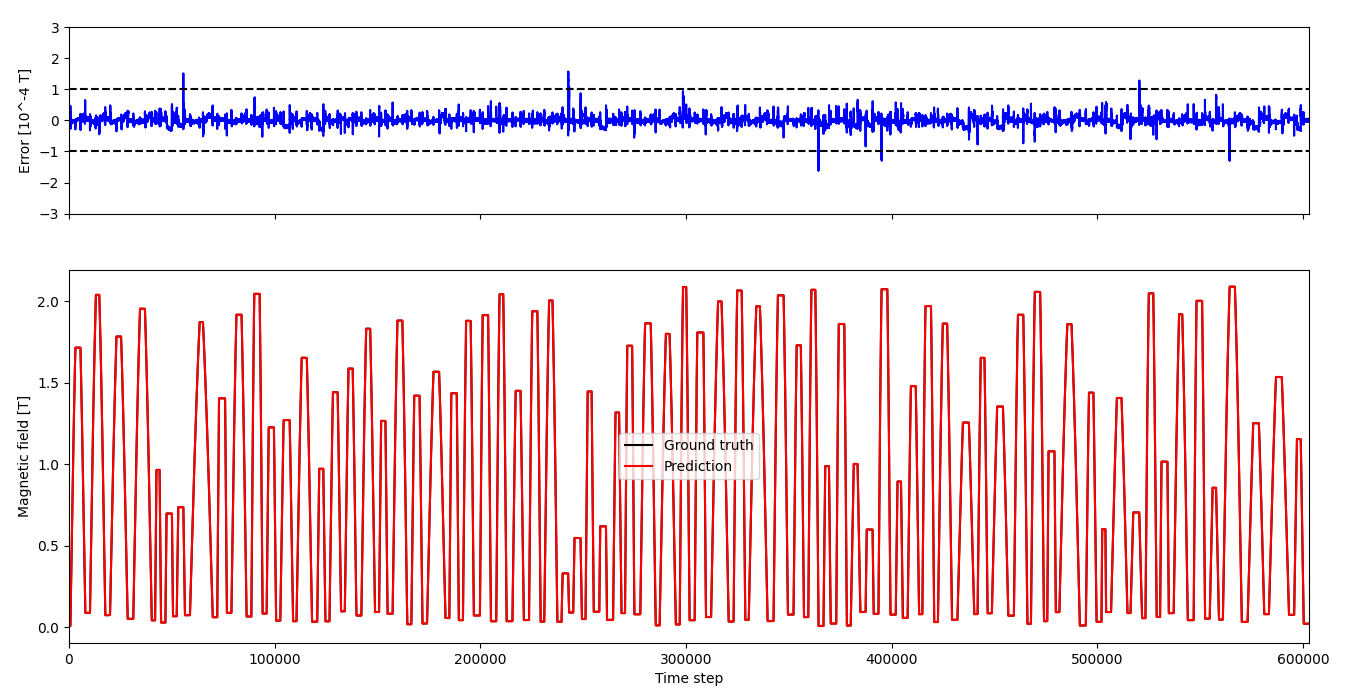
Task: Click the "Error [10^-4 T]" axis label
Action: pos(25,121)
